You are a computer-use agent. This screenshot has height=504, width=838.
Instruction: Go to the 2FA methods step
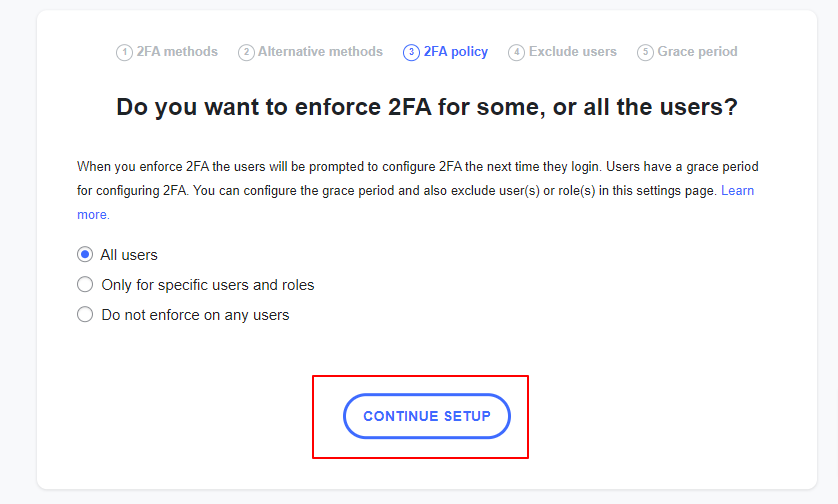coord(177,52)
